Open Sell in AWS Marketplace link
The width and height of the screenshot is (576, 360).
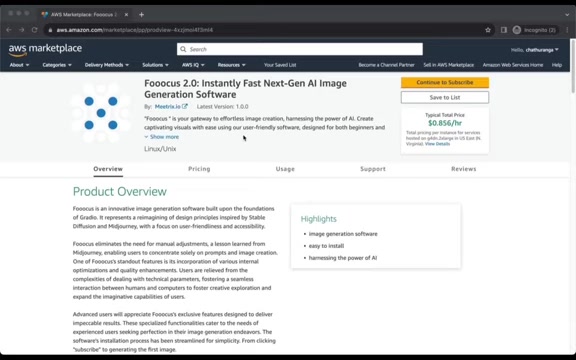pyautogui.click(x=449, y=65)
